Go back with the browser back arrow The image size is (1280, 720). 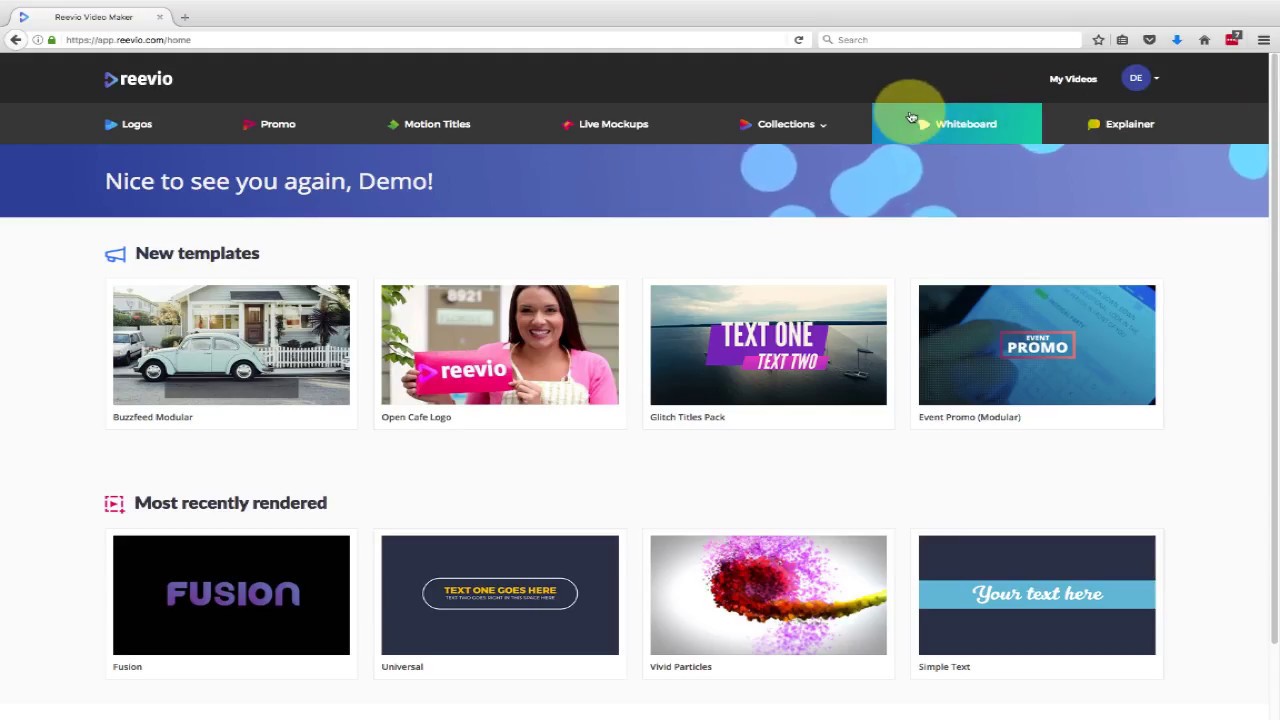(x=15, y=40)
